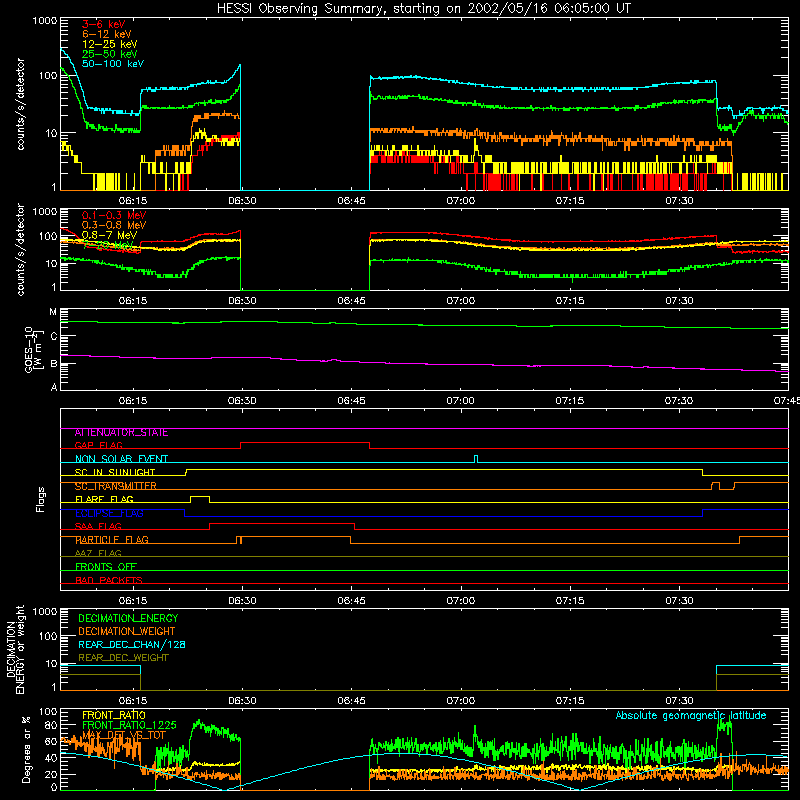
Task: Click the FLARE_FLAG label
Action: (104, 499)
